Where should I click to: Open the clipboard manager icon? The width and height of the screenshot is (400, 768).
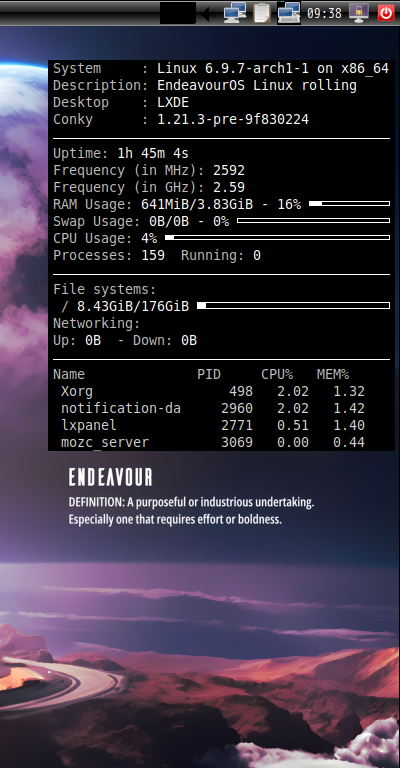pyautogui.click(x=261, y=13)
